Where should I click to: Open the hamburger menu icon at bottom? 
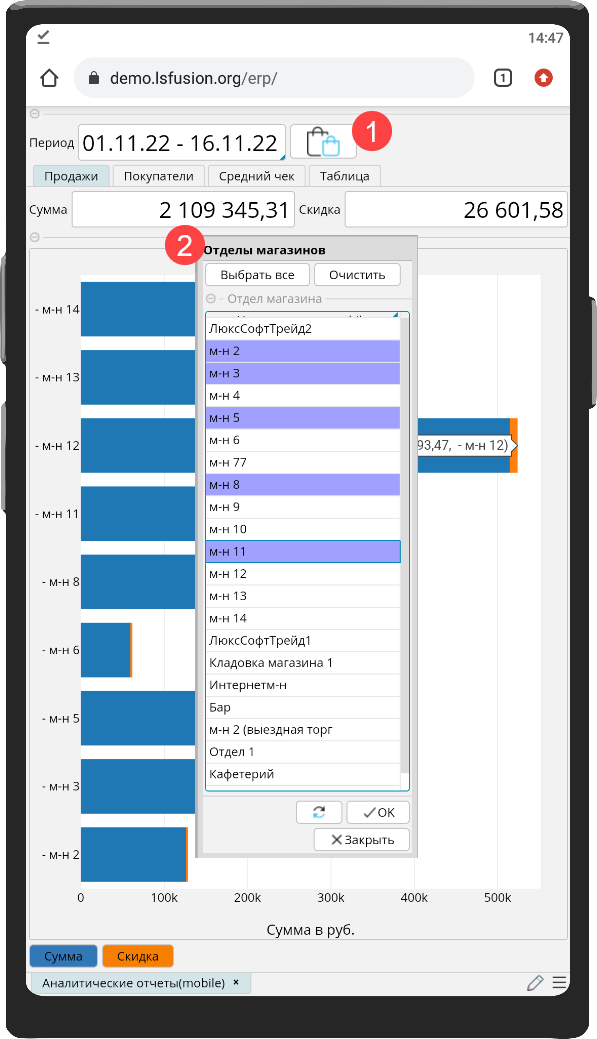click(x=559, y=983)
